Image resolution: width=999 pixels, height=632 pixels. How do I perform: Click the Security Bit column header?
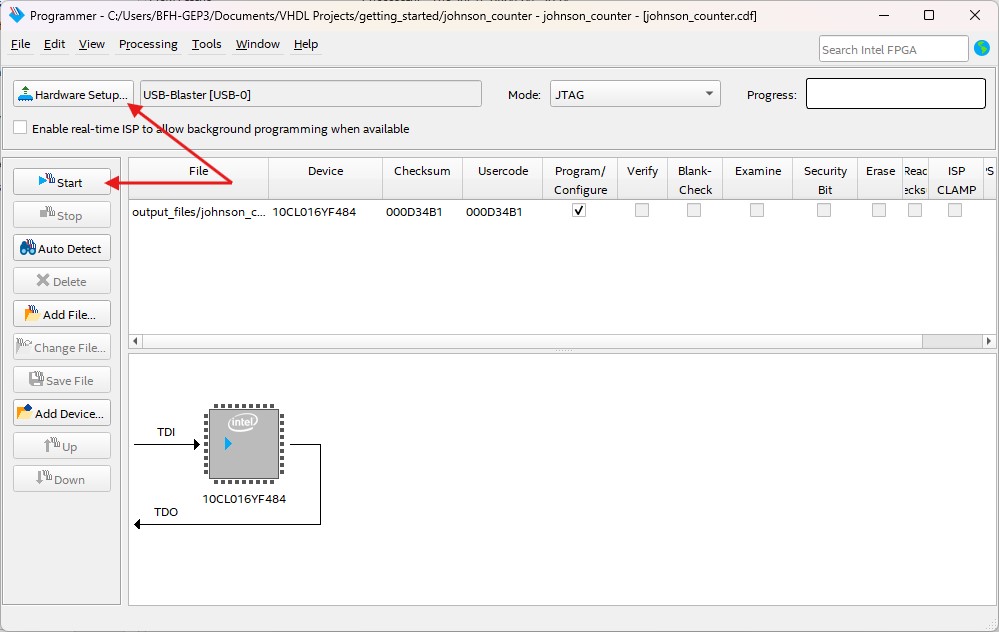coord(825,179)
